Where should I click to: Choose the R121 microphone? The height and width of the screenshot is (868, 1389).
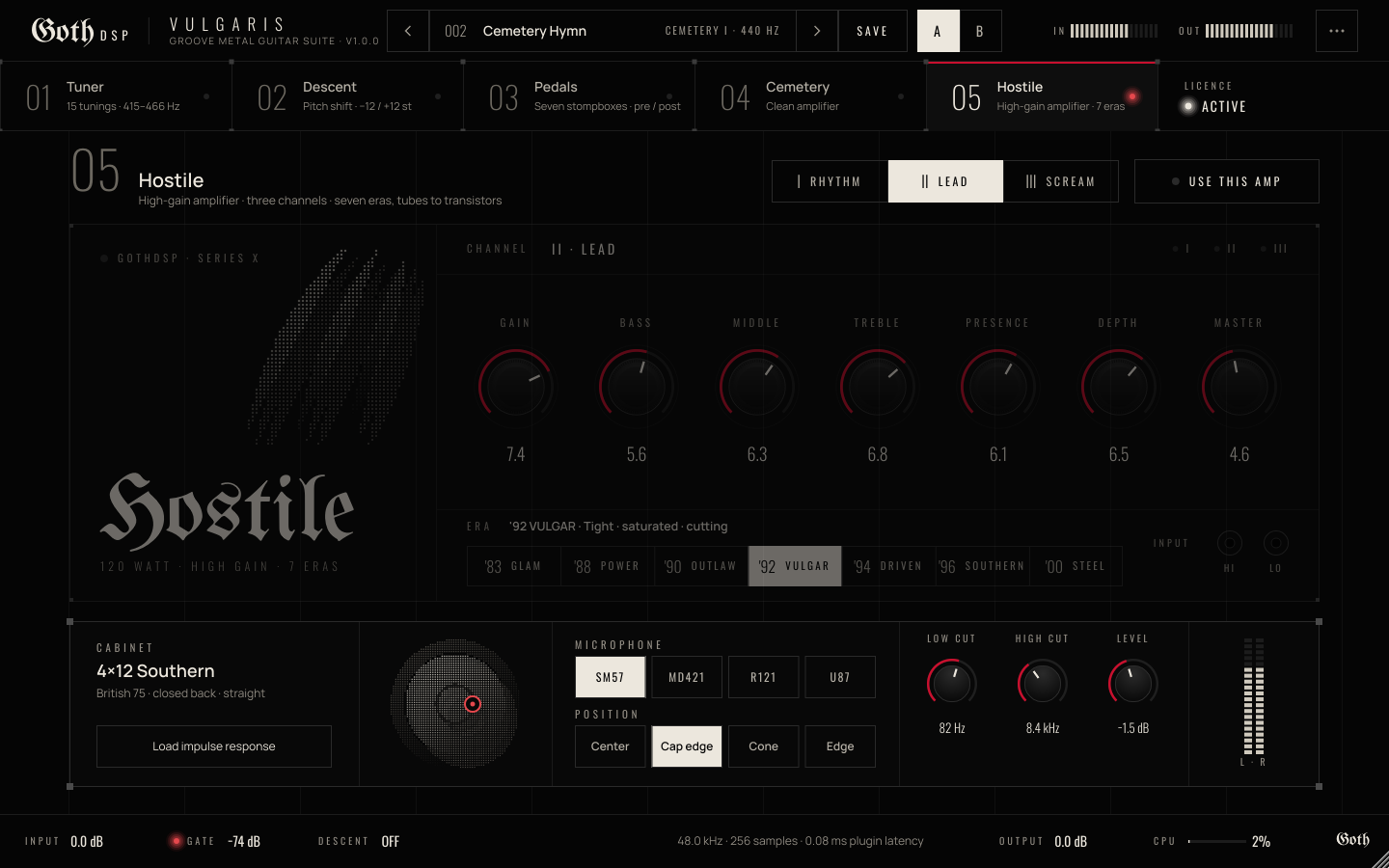click(763, 677)
